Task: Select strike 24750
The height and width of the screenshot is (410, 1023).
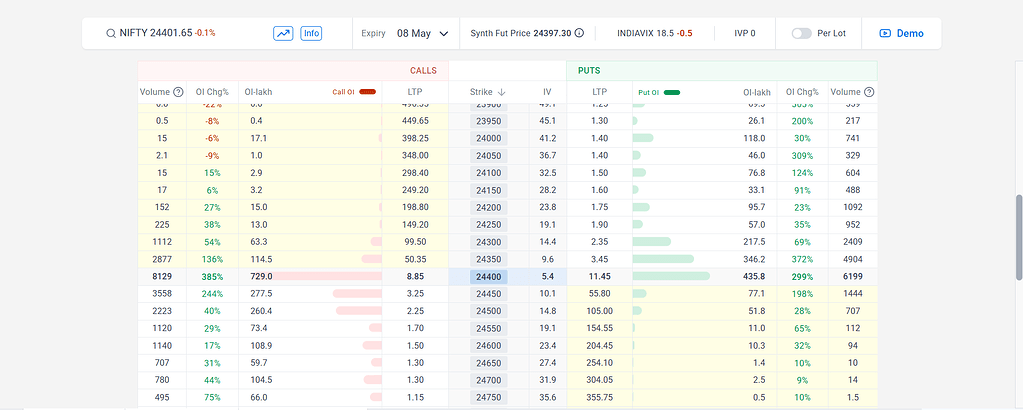Action: pyautogui.click(x=489, y=398)
